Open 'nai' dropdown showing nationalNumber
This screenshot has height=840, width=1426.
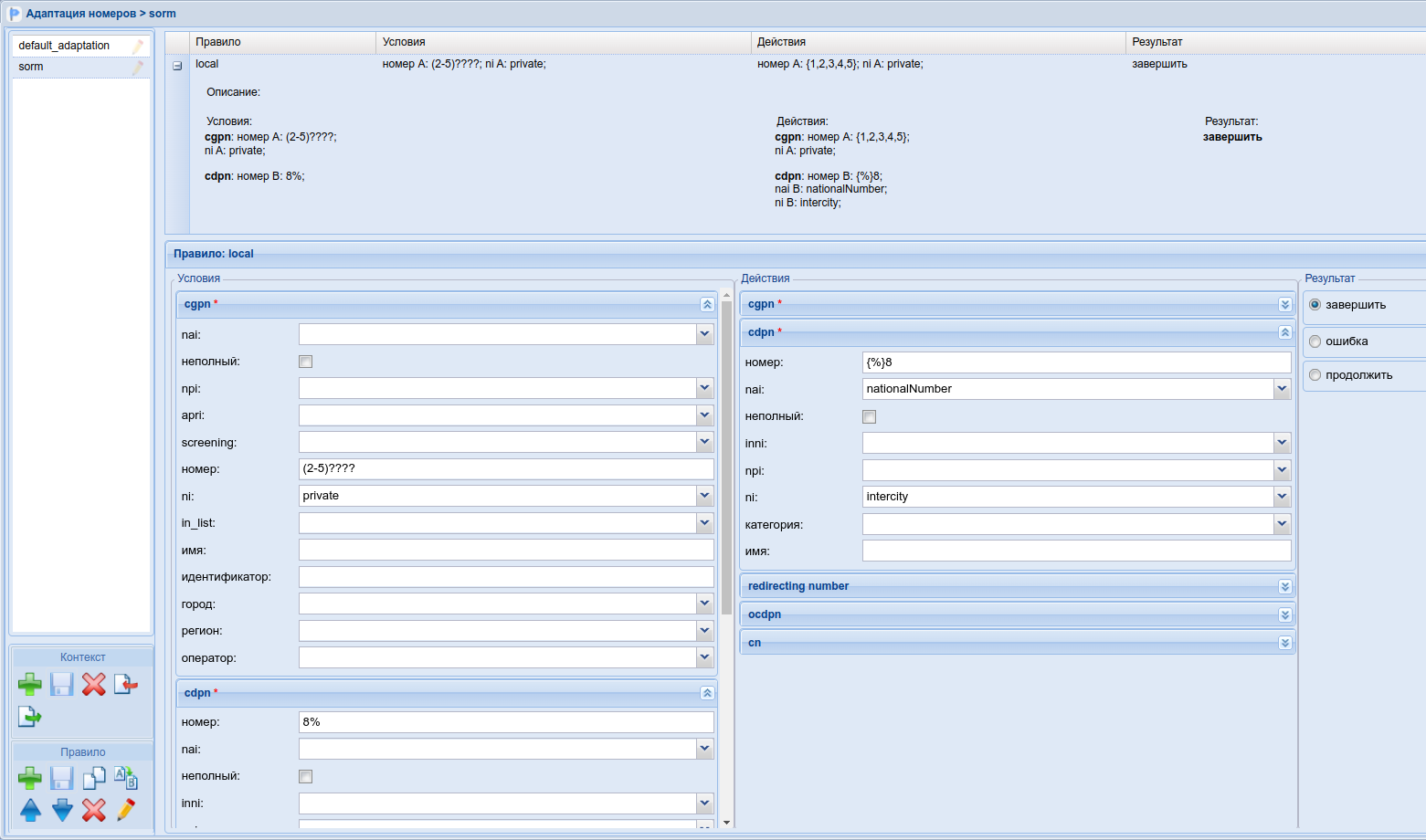point(1282,389)
